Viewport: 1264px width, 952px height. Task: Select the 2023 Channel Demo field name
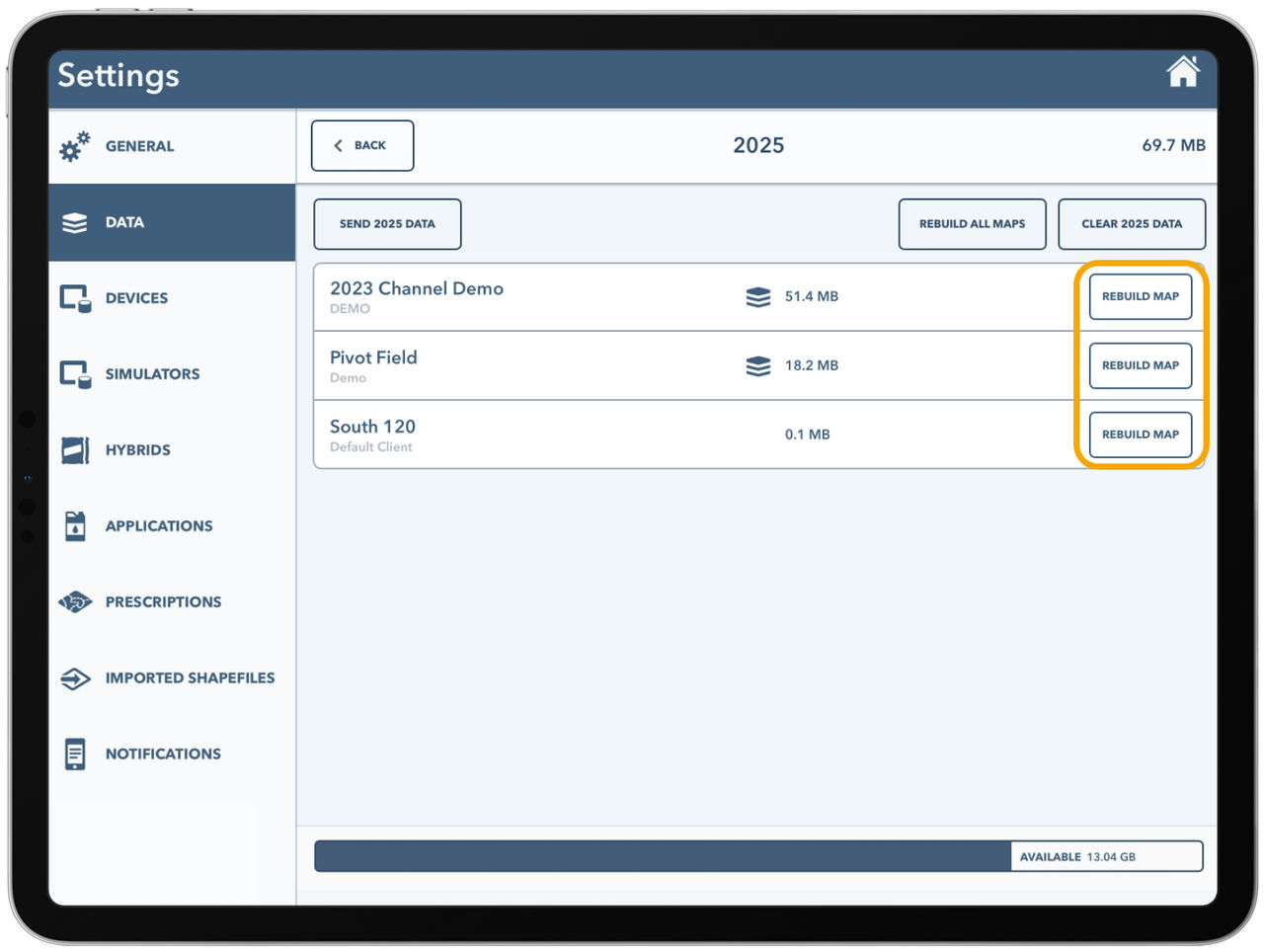coord(417,288)
